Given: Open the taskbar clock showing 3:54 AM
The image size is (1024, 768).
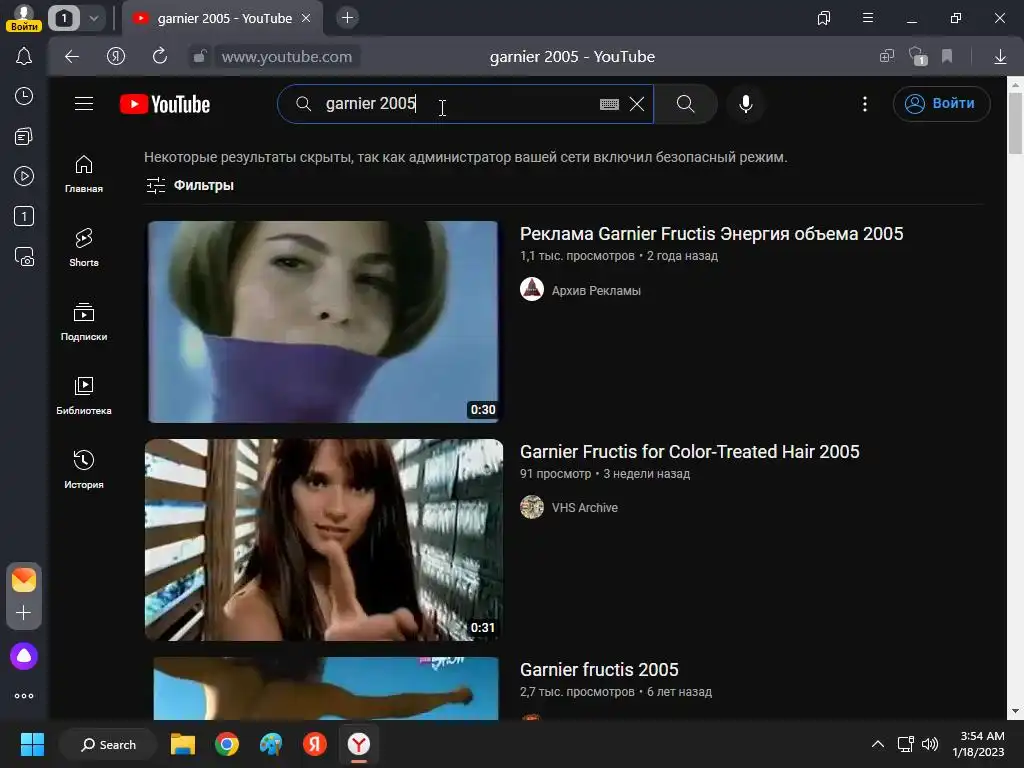Looking at the screenshot, I should (978, 744).
